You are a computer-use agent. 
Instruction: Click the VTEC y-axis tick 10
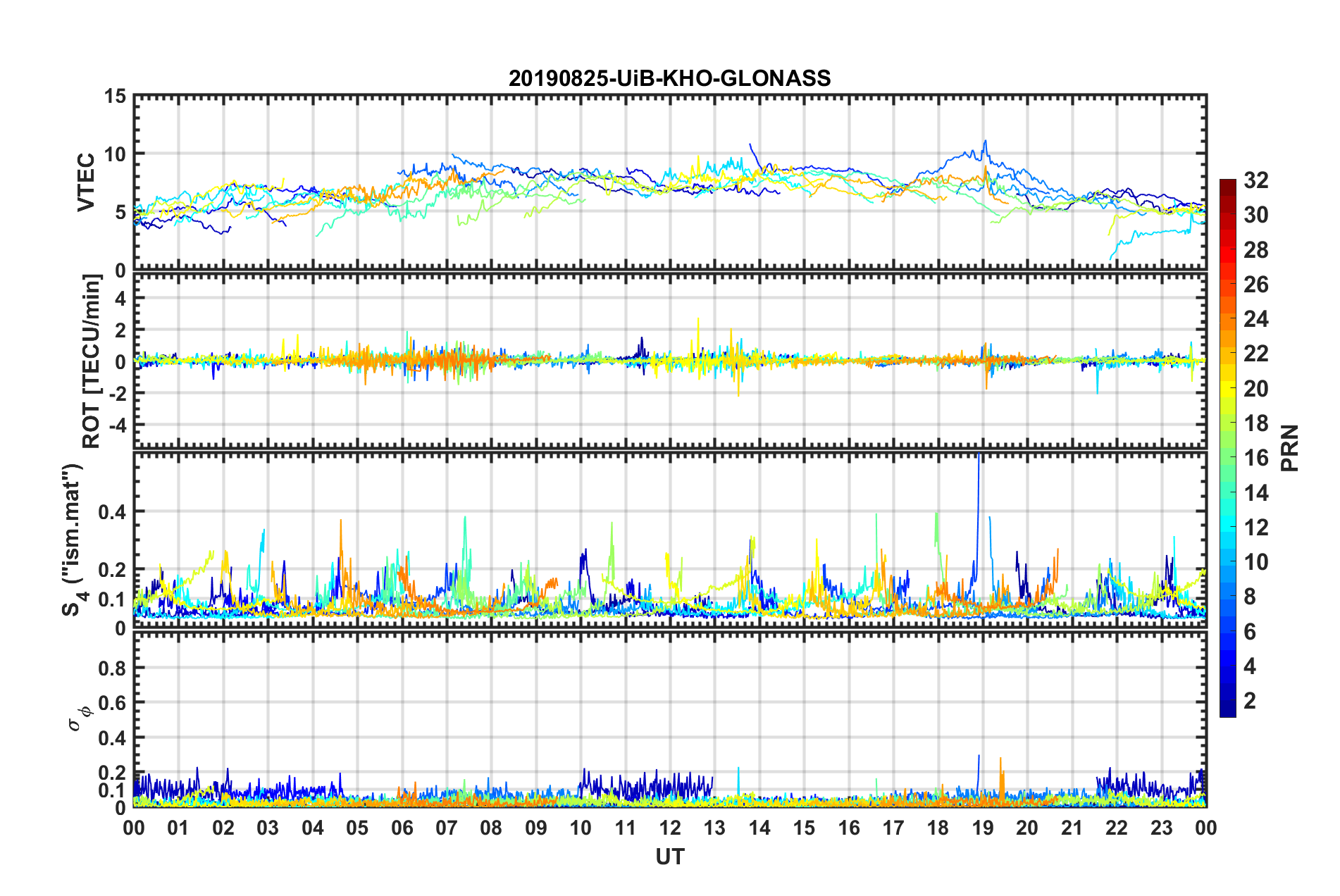coord(116,154)
